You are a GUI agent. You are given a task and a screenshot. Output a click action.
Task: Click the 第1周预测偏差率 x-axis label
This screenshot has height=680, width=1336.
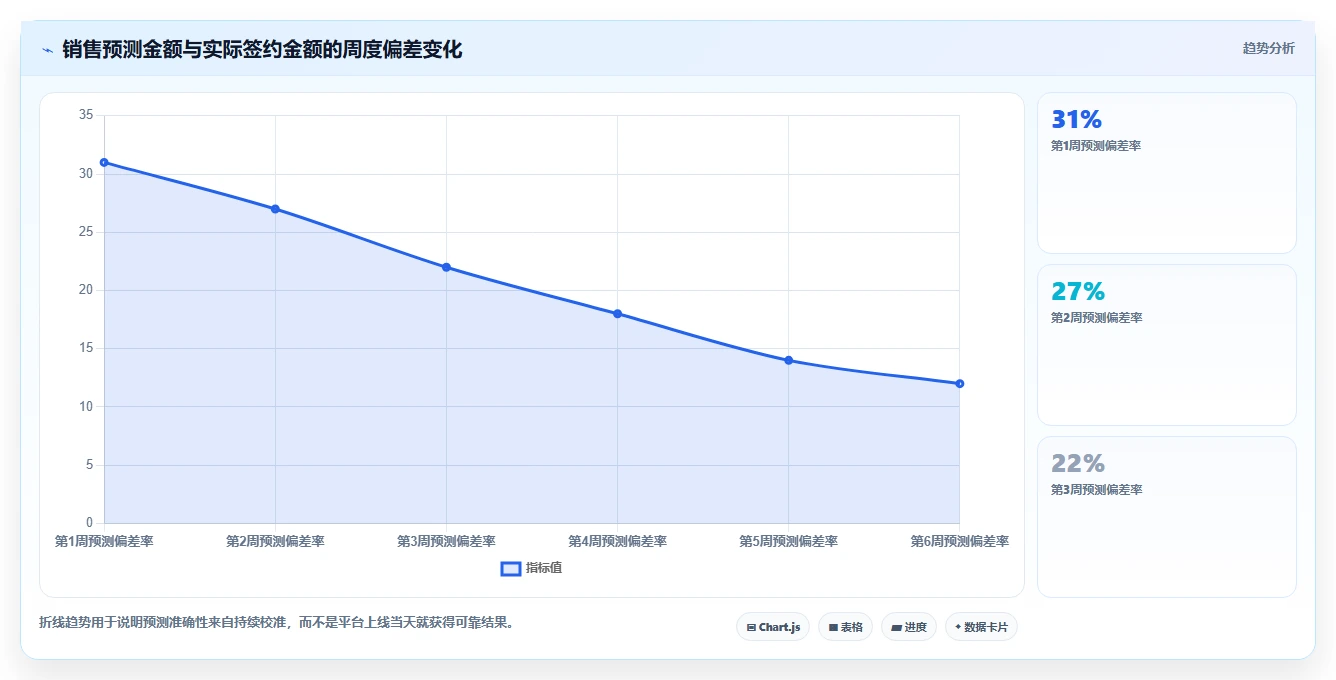click(x=104, y=541)
